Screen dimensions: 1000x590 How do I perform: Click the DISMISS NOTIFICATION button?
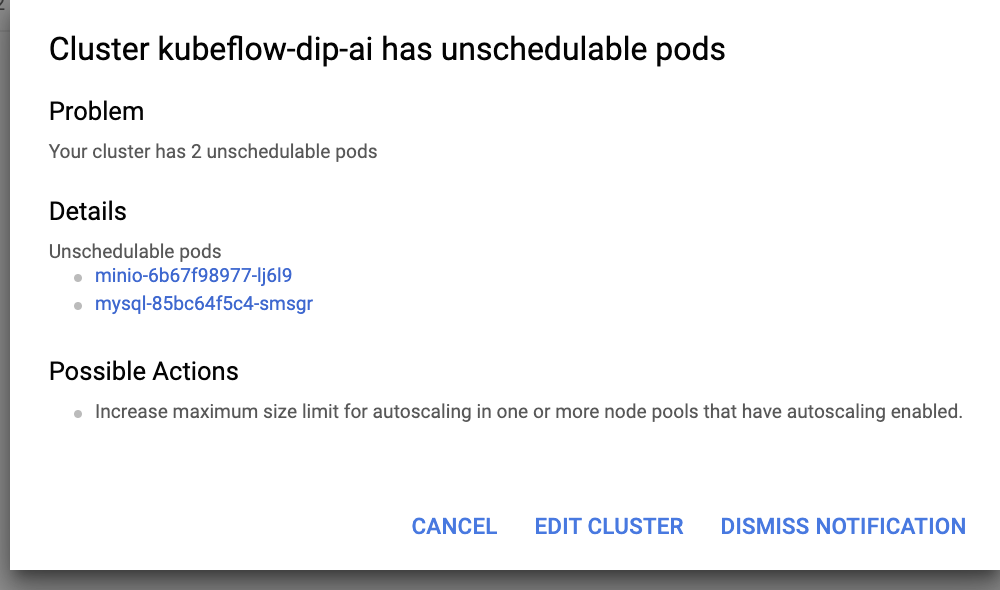[x=842, y=526]
